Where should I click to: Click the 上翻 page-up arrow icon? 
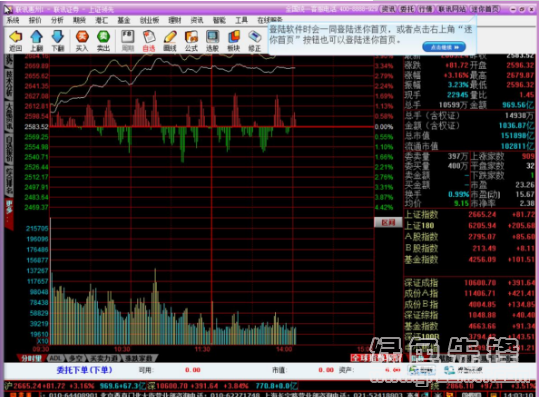[36, 37]
